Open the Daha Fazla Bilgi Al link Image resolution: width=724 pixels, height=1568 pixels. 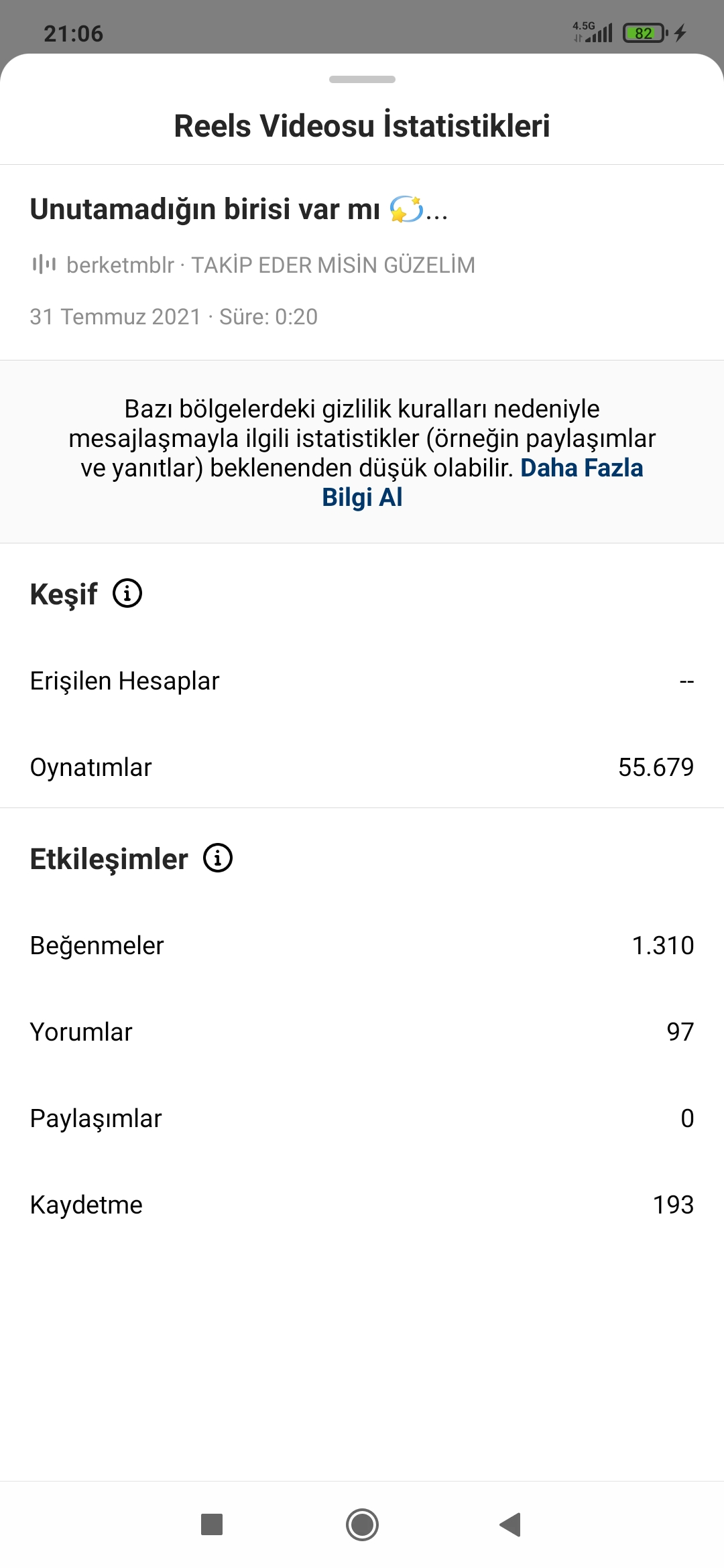(483, 482)
